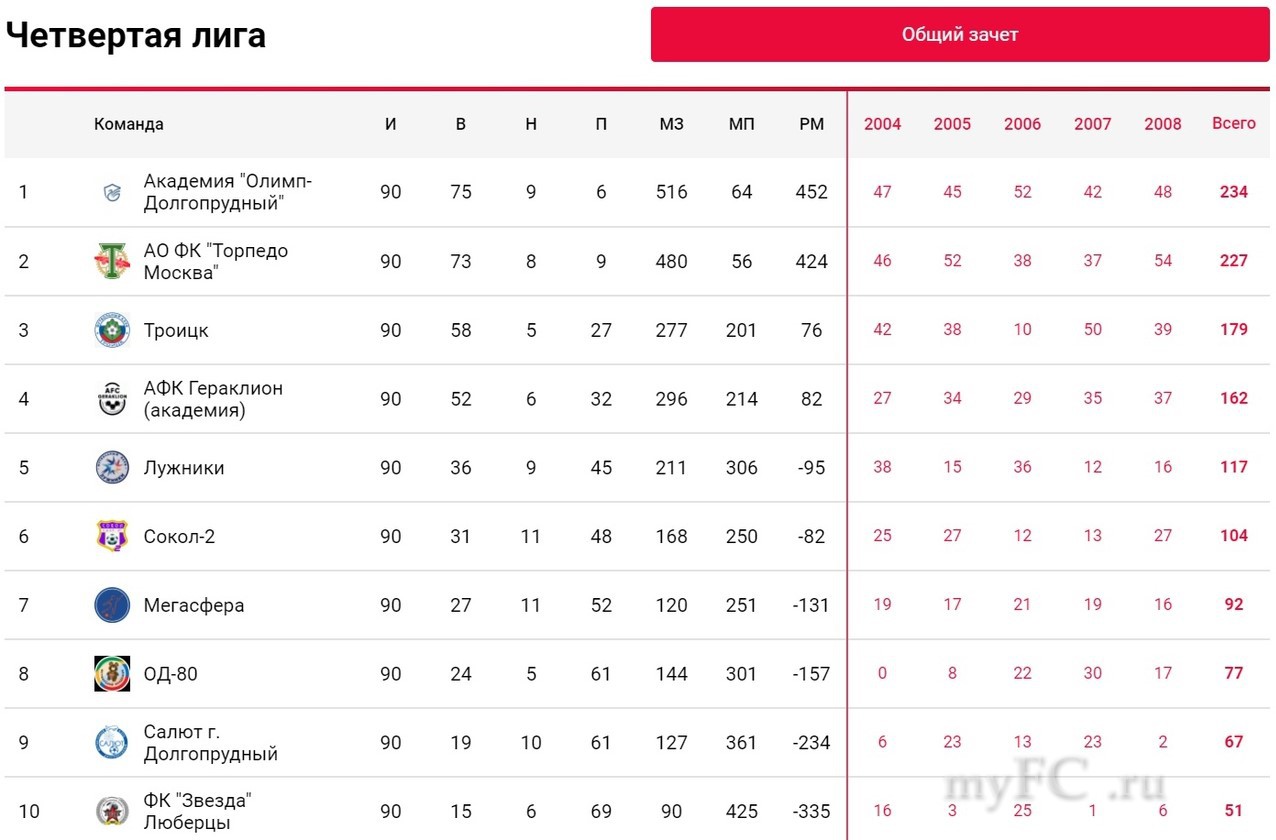This screenshot has height=840, width=1276.
Task: Select the 2008 year column header
Action: tap(1162, 124)
